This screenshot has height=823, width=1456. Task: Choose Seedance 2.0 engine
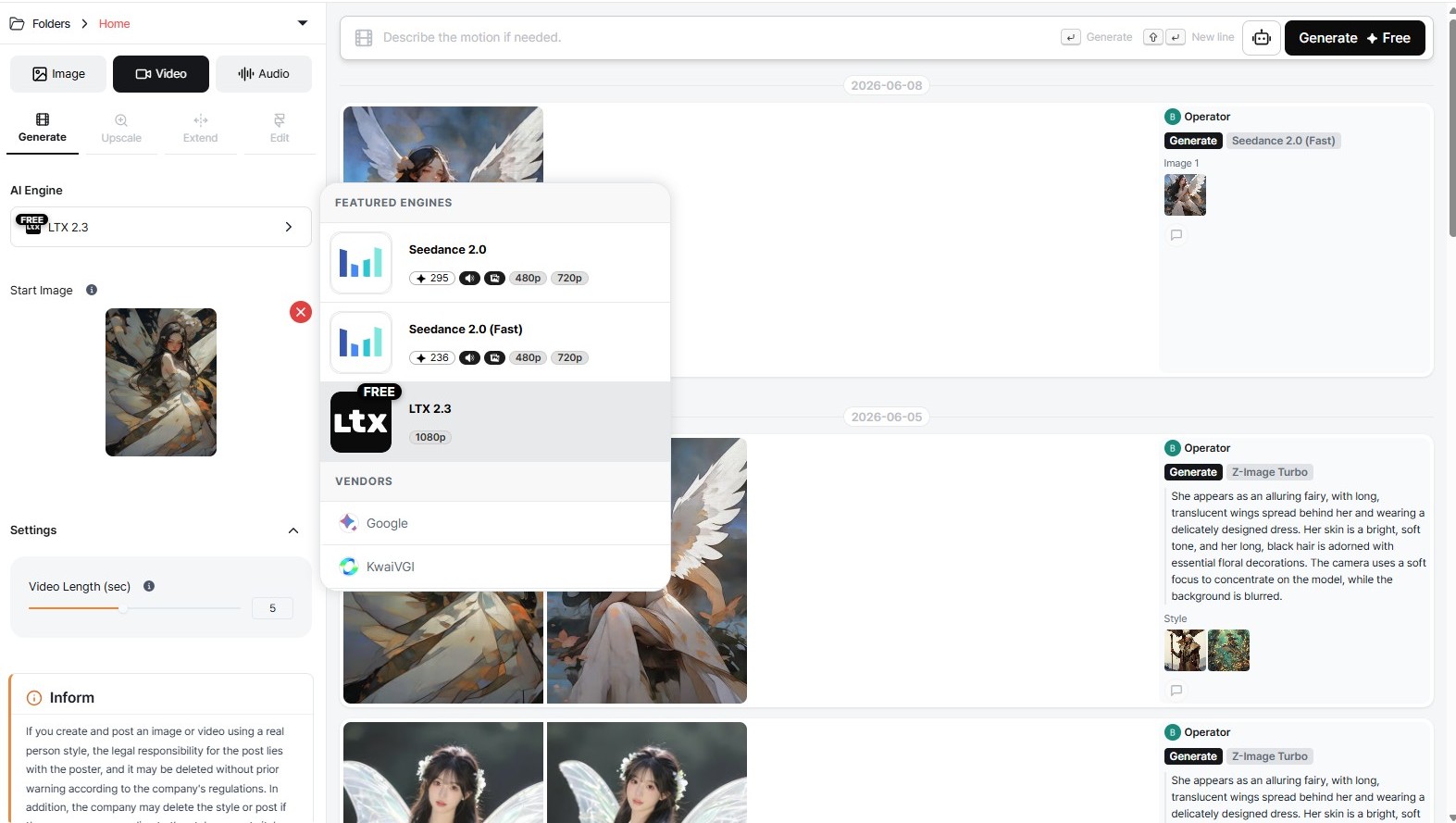pyautogui.click(x=495, y=263)
